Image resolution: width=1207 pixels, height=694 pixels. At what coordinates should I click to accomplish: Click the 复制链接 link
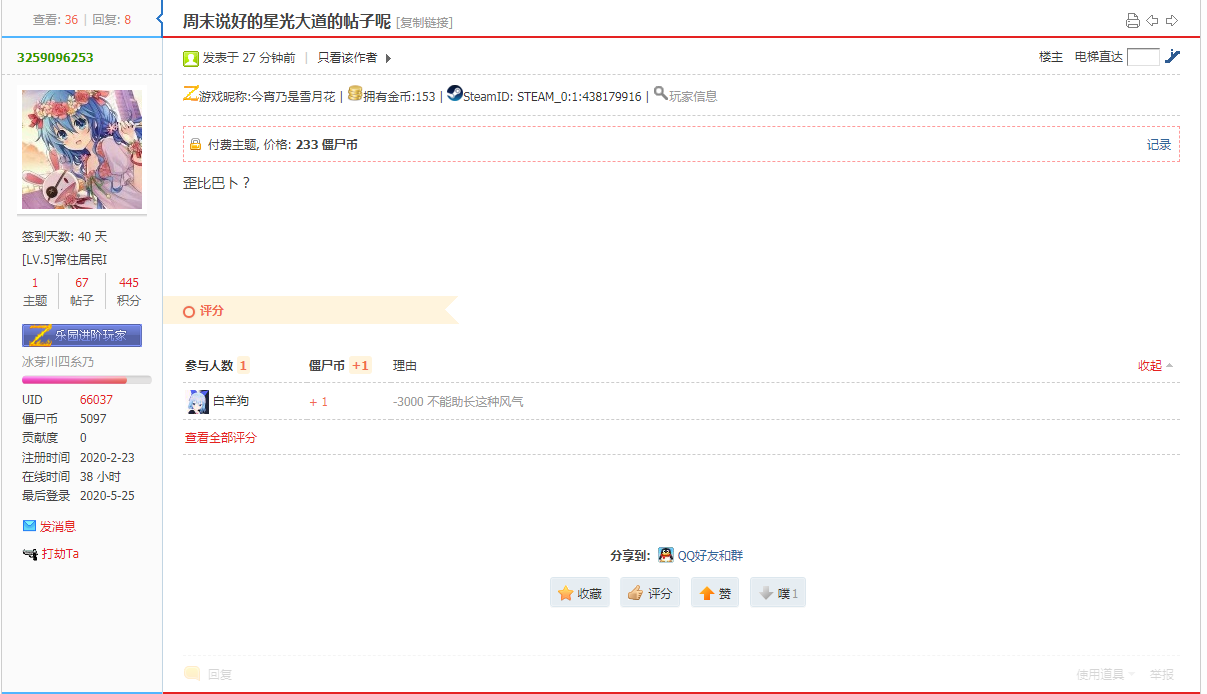[425, 21]
